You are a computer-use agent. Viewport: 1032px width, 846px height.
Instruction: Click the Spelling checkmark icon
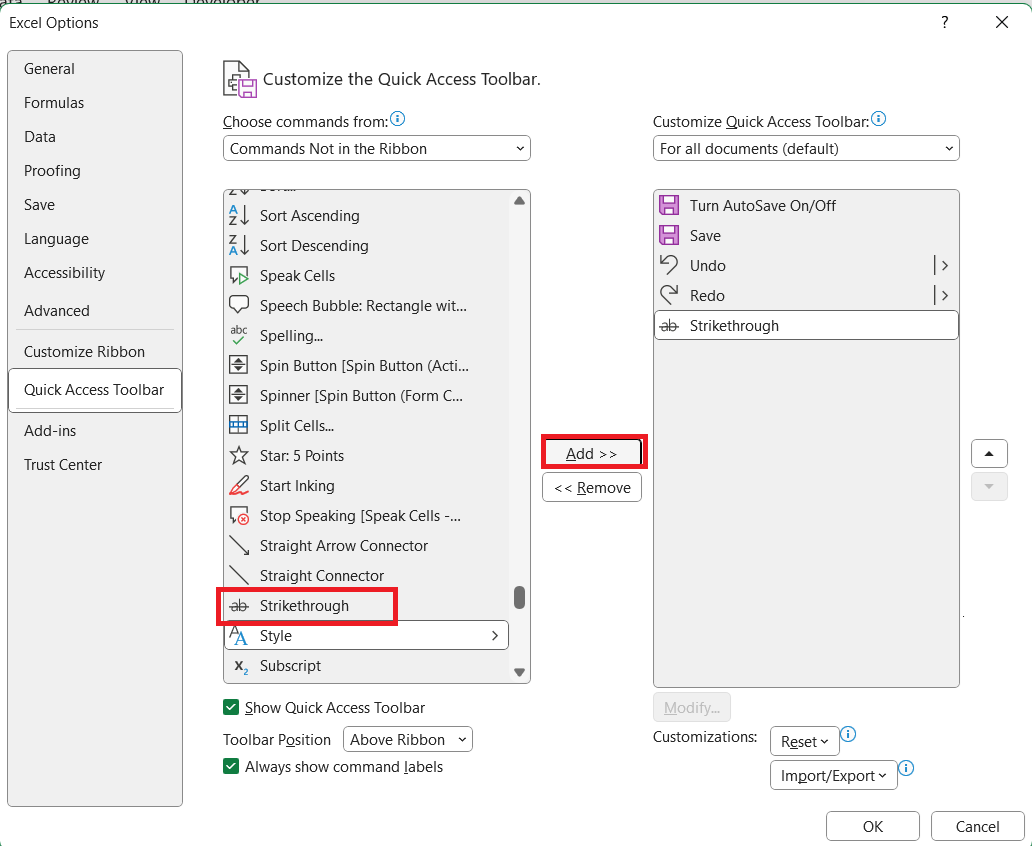[x=239, y=336]
